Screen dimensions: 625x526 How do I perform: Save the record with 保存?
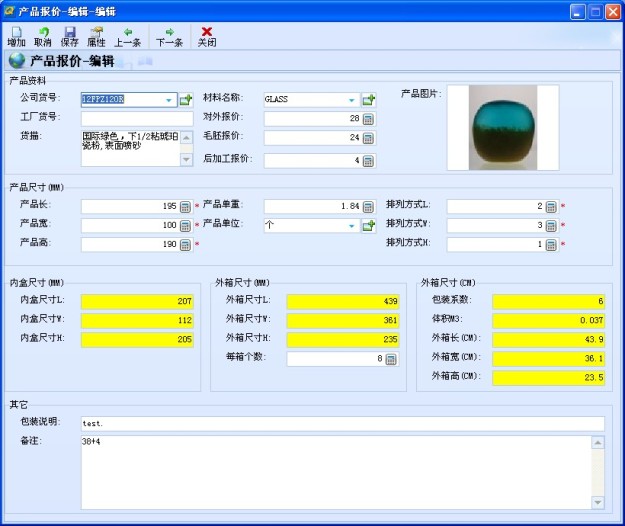[69, 37]
